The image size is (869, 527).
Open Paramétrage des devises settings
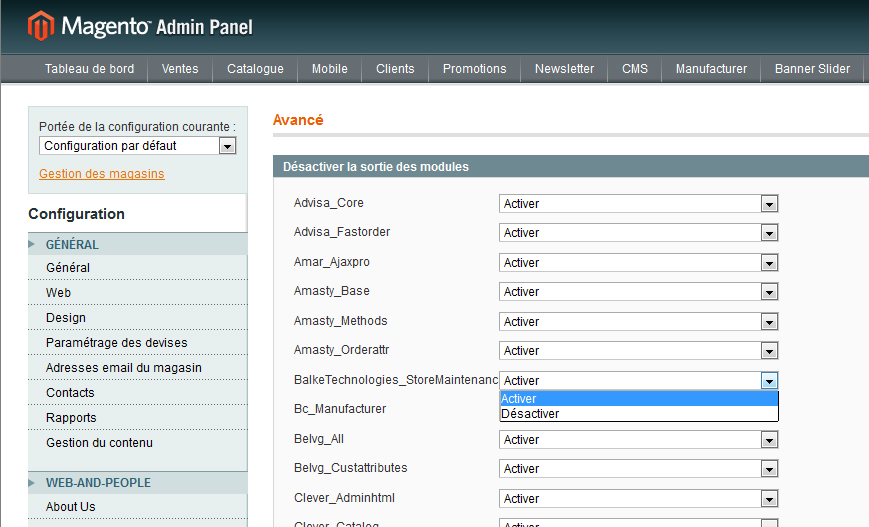point(116,343)
